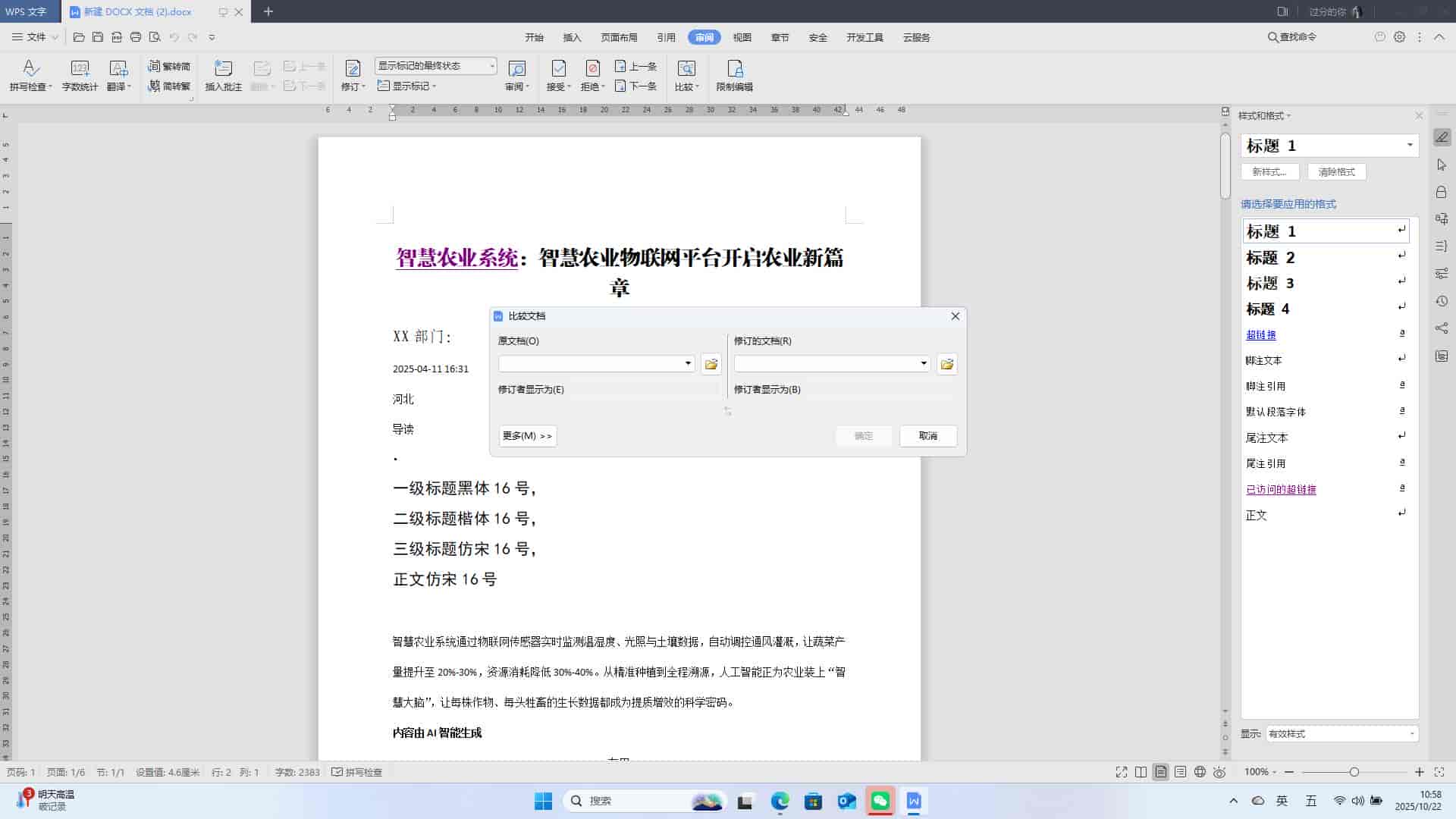This screenshot has width=1456, height=819.
Task: Print the document using the printer icon
Action: pyautogui.click(x=136, y=37)
